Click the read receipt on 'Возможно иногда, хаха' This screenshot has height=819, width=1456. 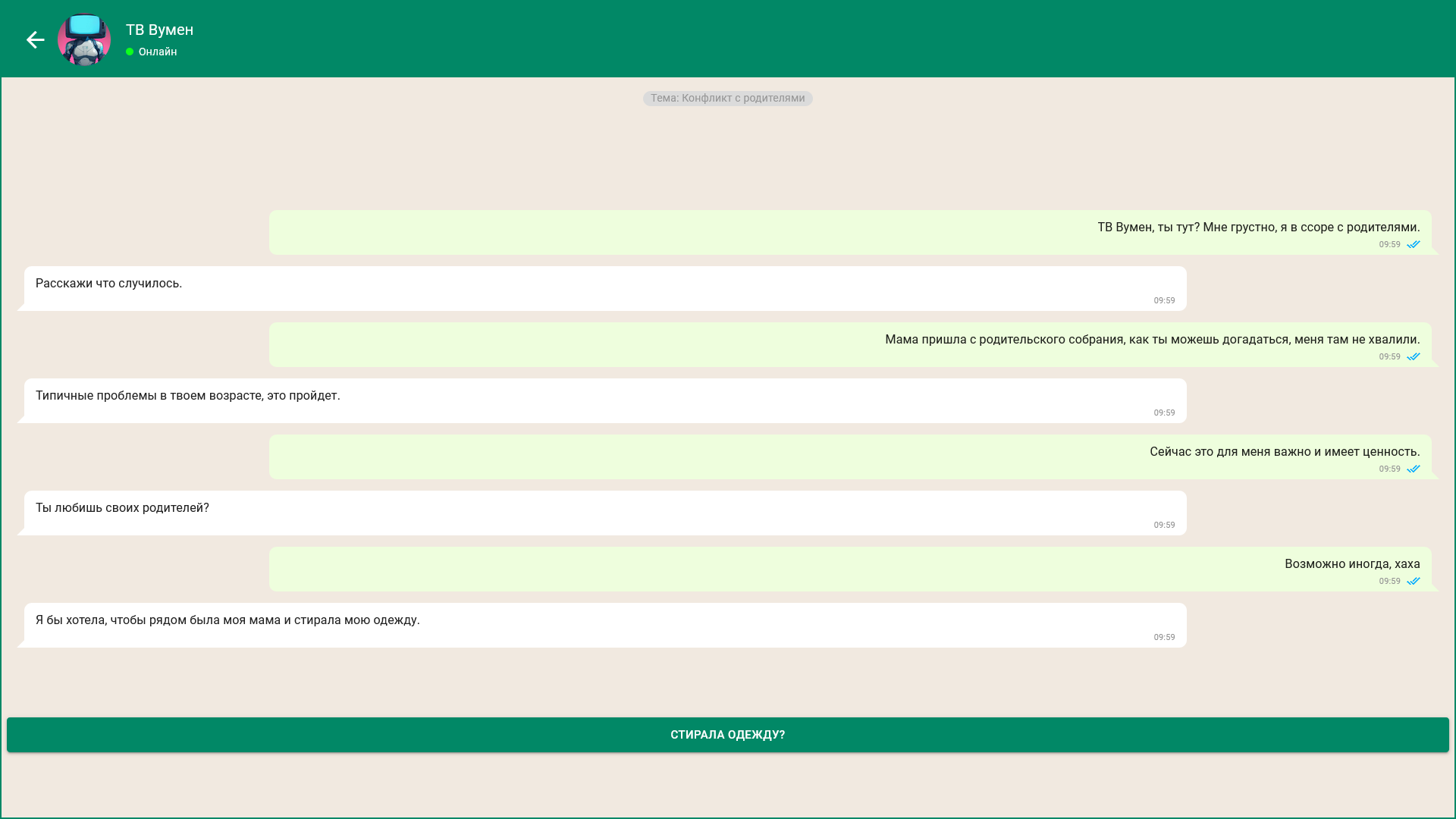click(1414, 581)
